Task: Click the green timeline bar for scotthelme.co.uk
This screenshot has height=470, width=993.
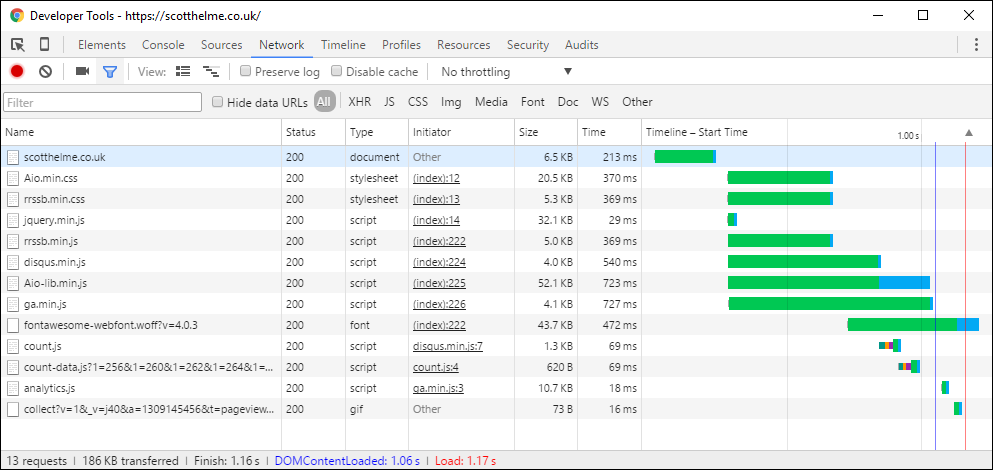Action: click(685, 157)
